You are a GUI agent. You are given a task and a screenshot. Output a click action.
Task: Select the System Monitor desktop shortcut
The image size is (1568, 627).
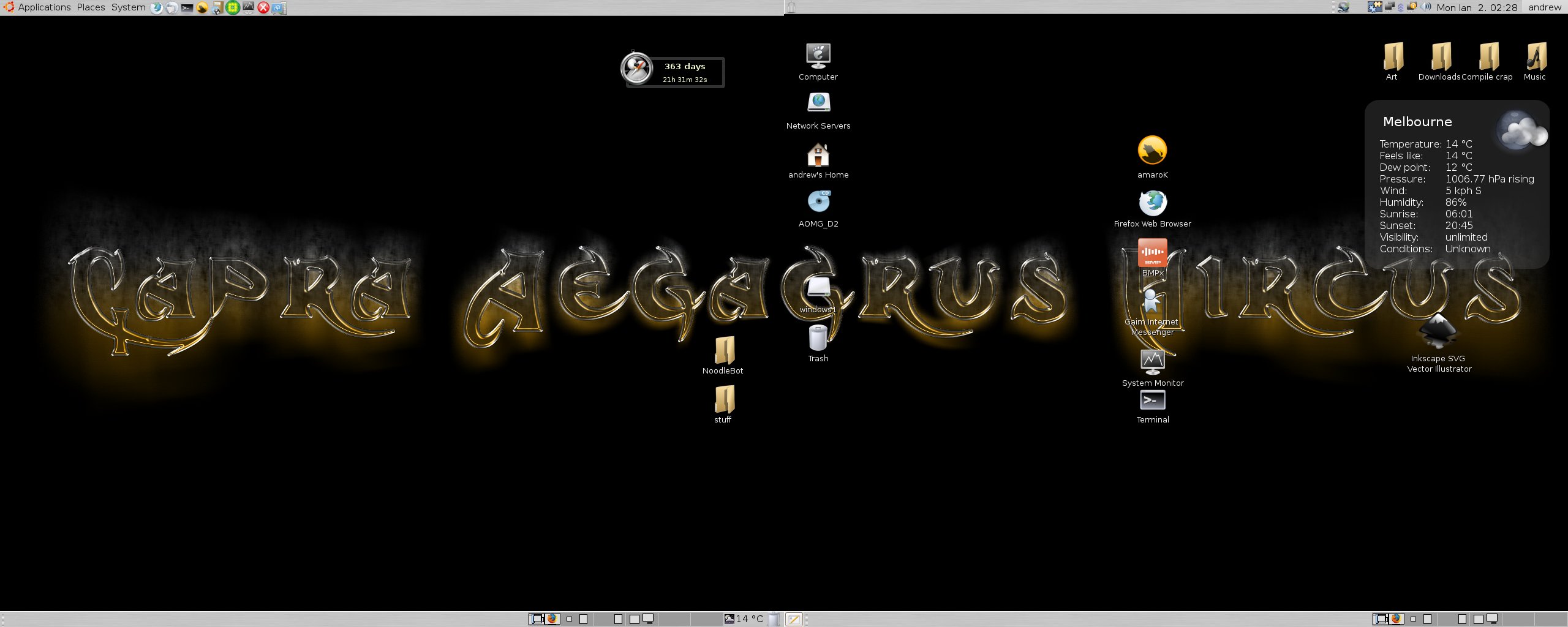pos(1152,368)
